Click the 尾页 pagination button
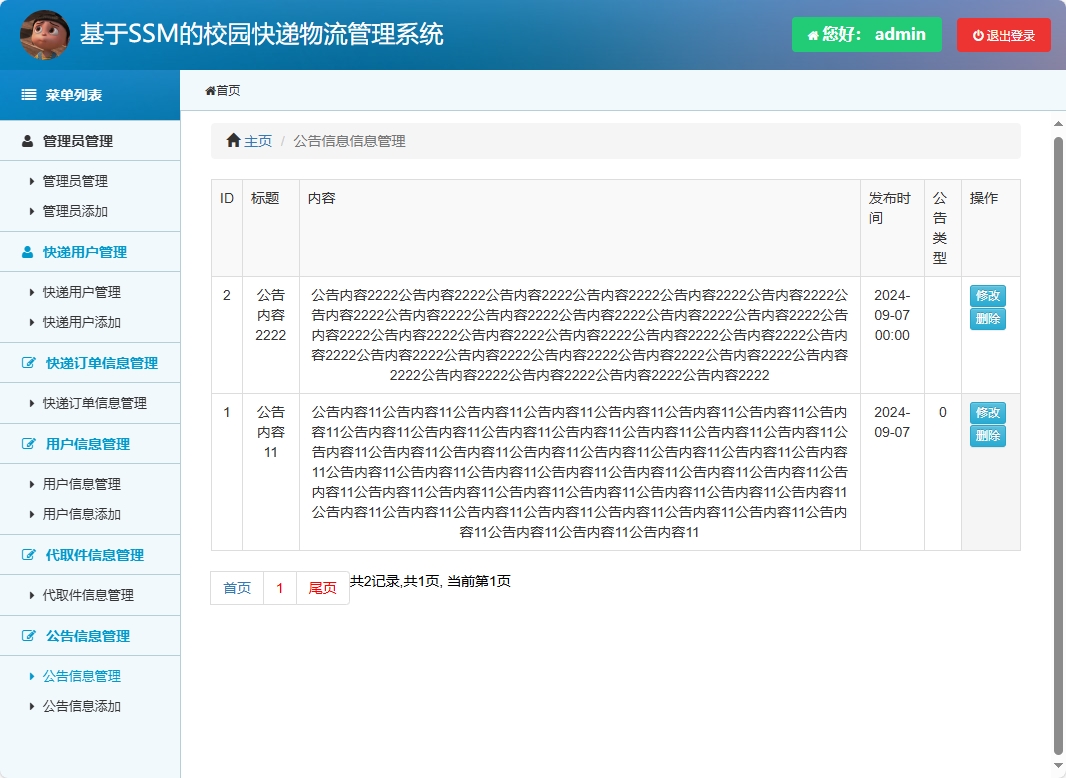 point(322,588)
